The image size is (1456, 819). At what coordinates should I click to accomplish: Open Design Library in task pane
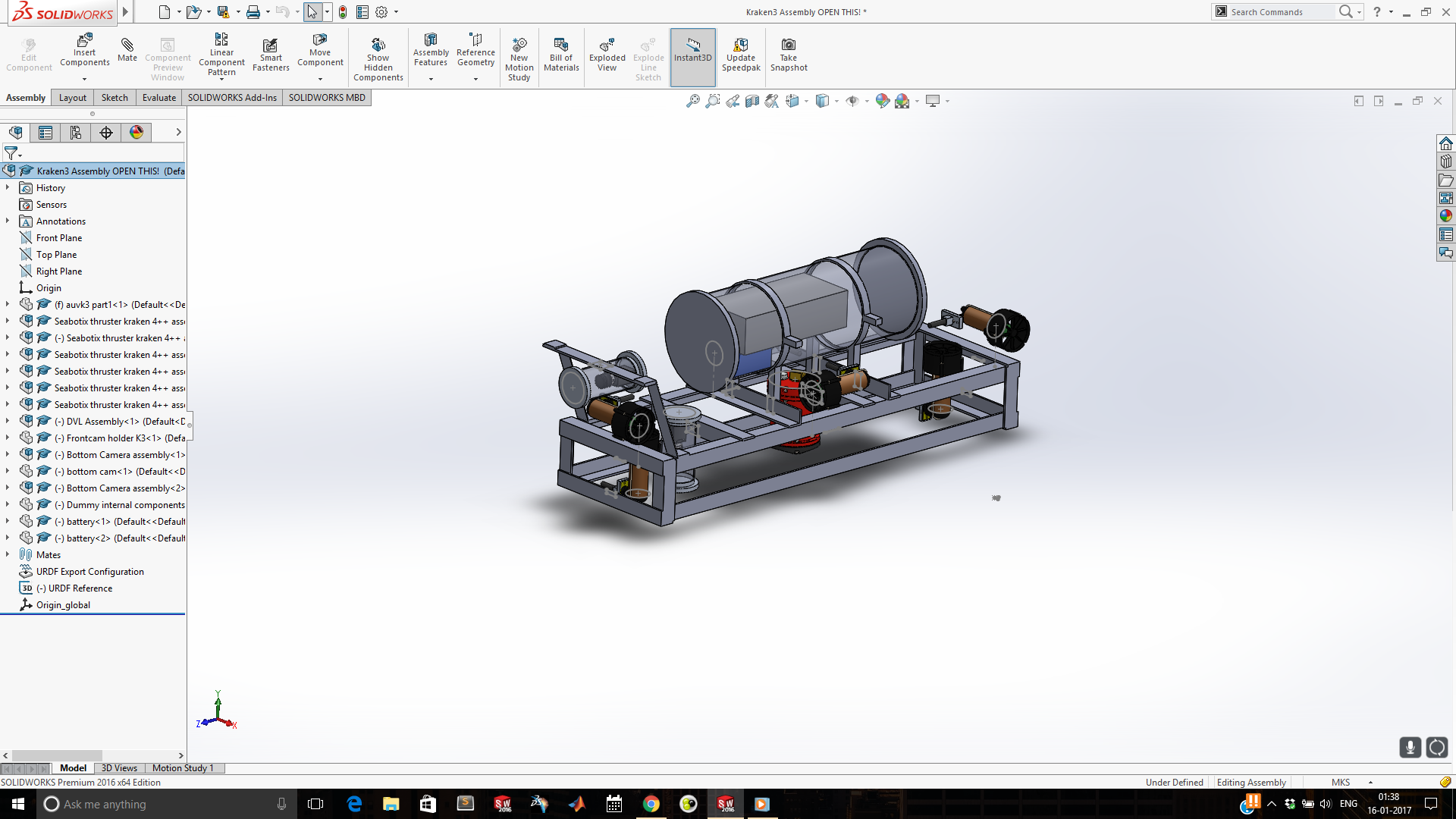pyautogui.click(x=1446, y=162)
